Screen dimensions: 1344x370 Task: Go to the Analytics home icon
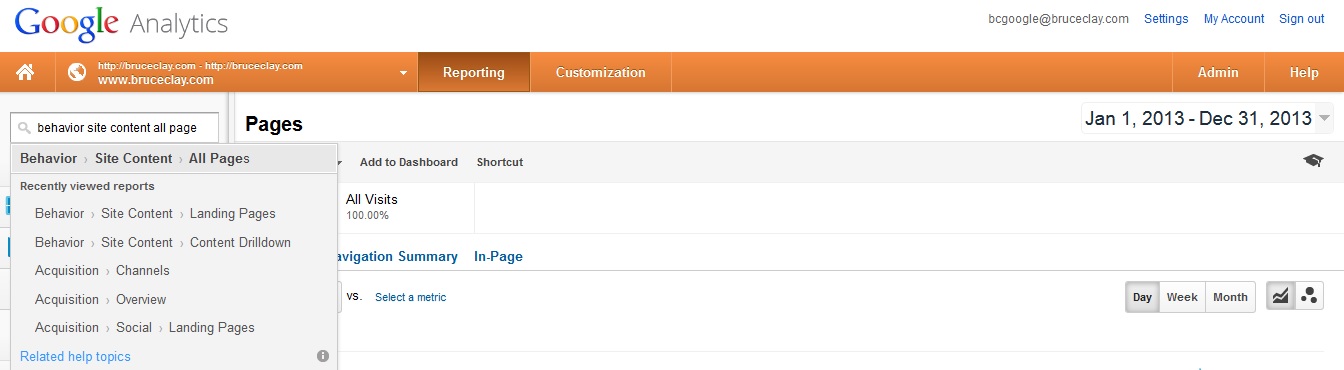tap(25, 72)
